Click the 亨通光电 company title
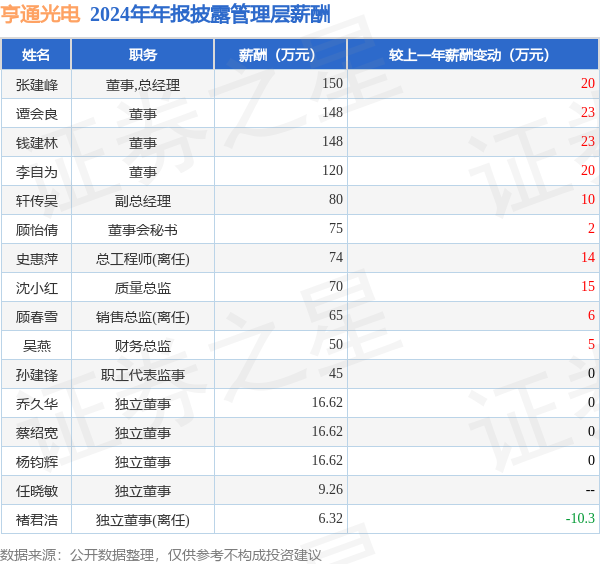The image size is (600, 564). click(40, 15)
